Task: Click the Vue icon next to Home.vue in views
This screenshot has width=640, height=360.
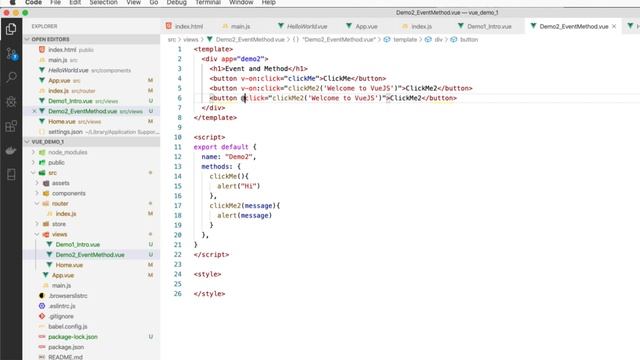Action: coord(49,265)
